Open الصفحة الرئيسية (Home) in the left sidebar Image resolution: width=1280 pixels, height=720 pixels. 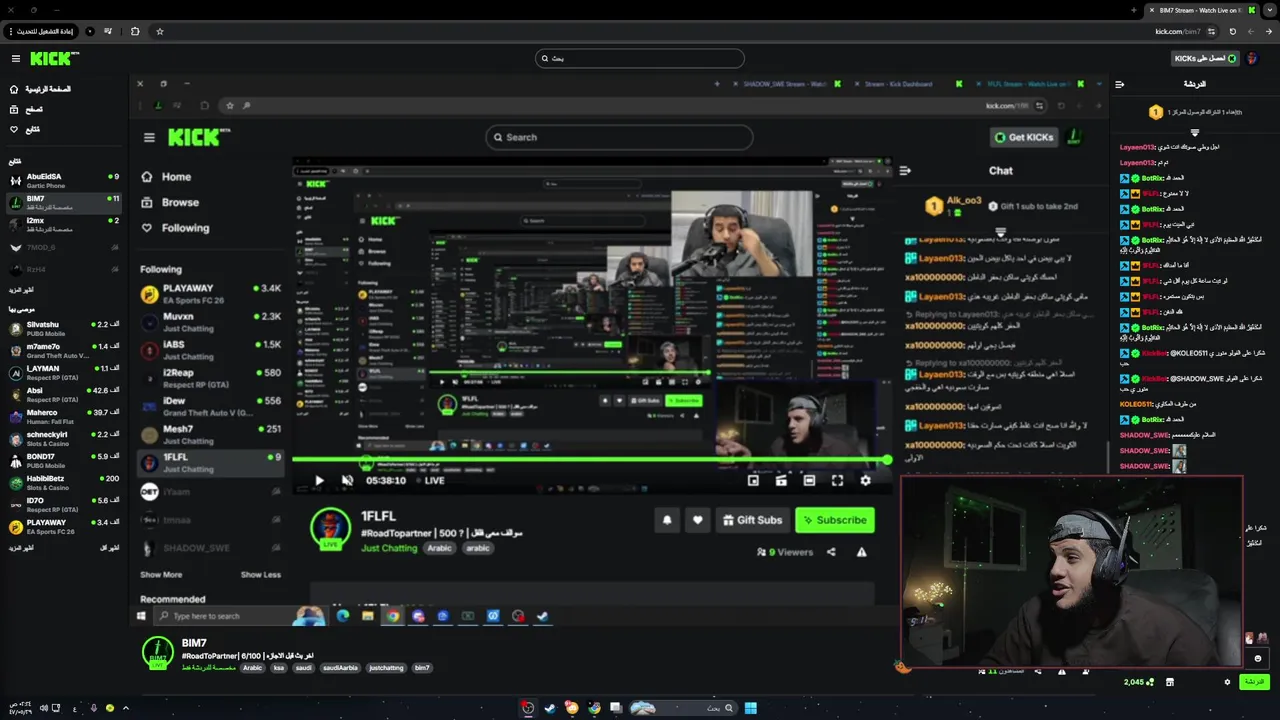[x=40, y=89]
